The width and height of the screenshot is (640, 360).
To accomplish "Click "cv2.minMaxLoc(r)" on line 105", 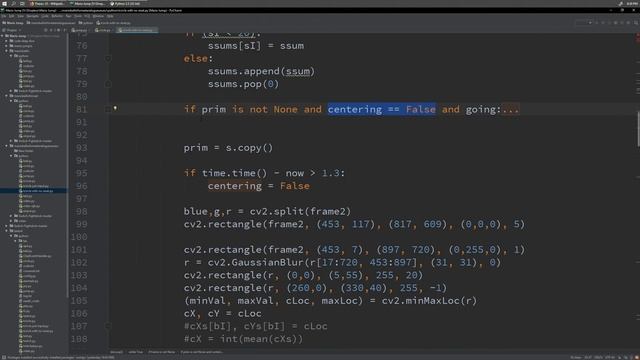I will (x=429, y=301).
